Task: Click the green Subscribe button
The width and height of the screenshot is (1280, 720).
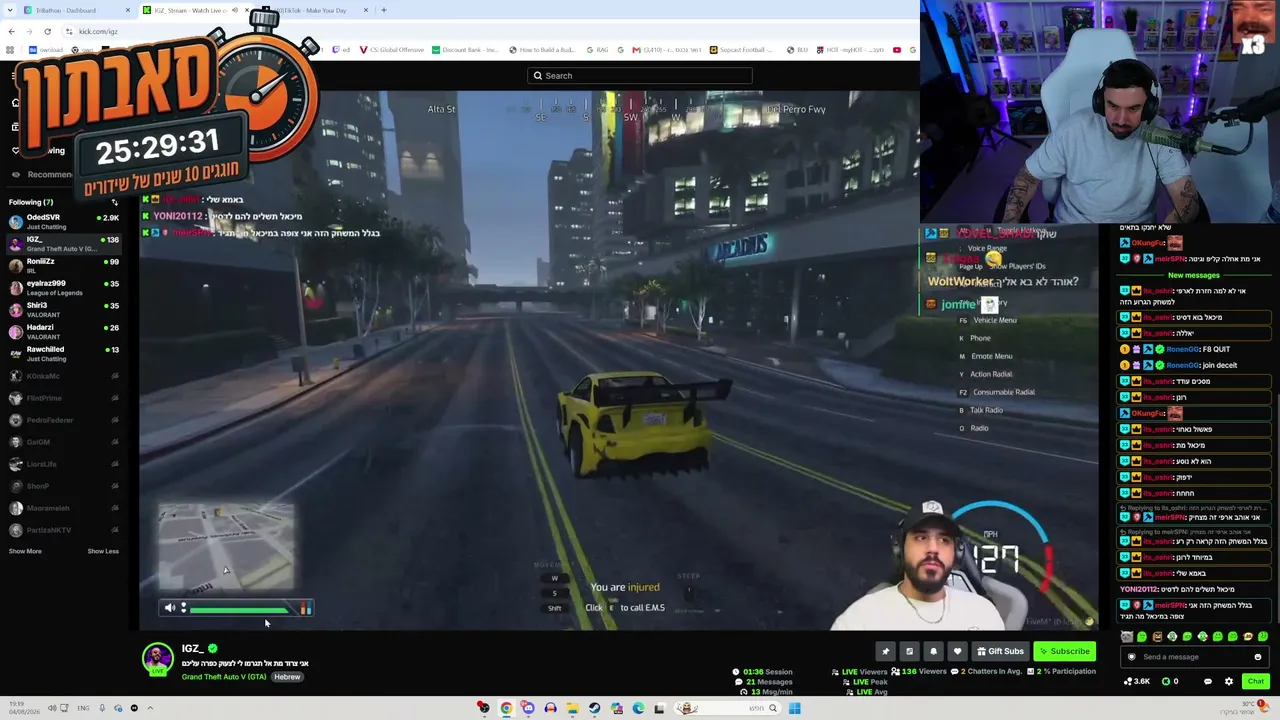Action: 1064,651
